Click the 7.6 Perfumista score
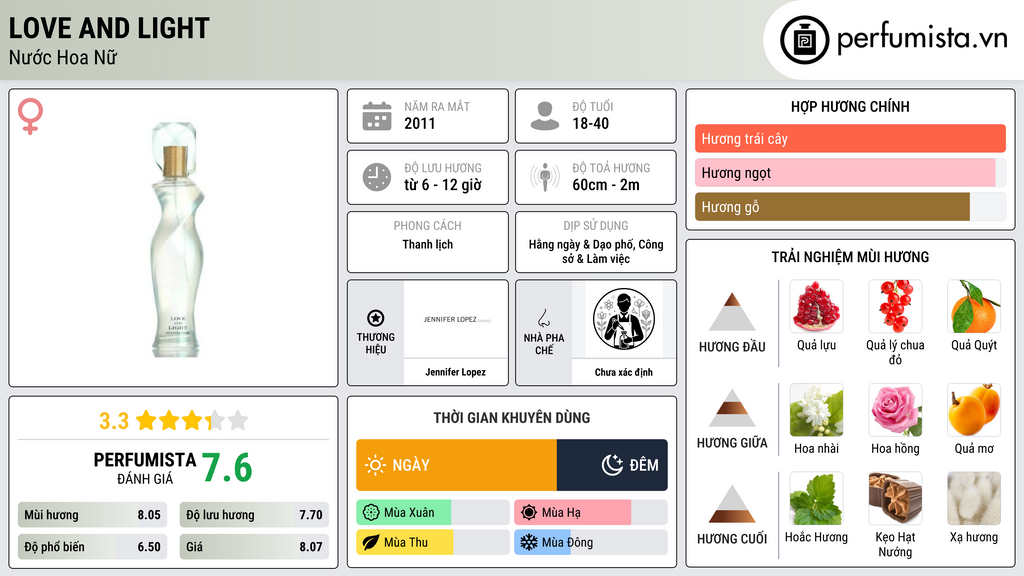Viewport: 1024px width, 576px height. (227, 468)
